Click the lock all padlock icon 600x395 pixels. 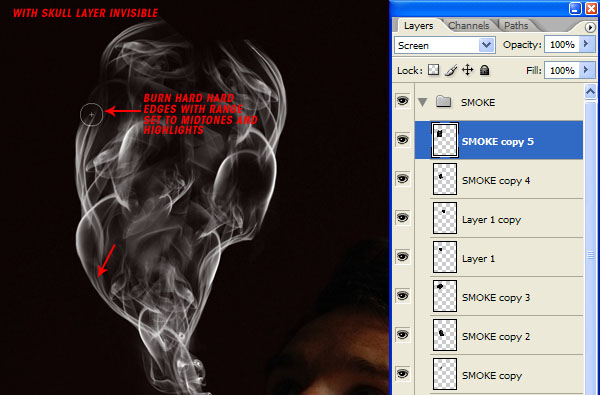(x=484, y=70)
